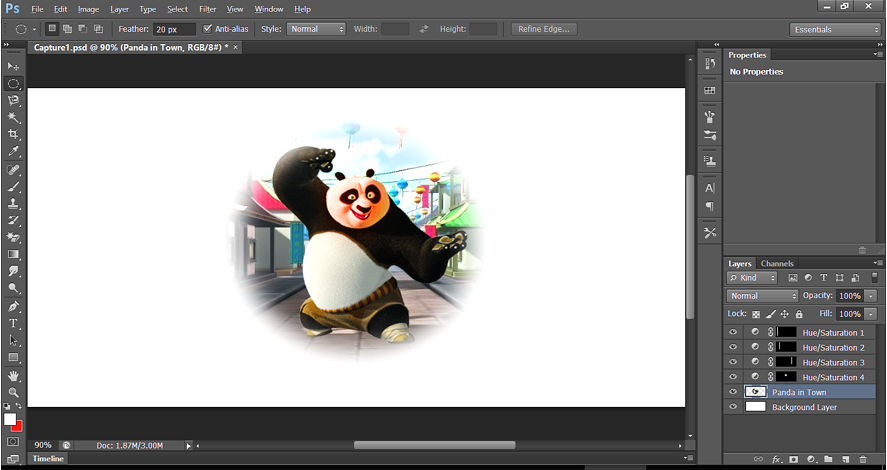Open the Character panel icon
887x470 pixels.
[x=710, y=188]
